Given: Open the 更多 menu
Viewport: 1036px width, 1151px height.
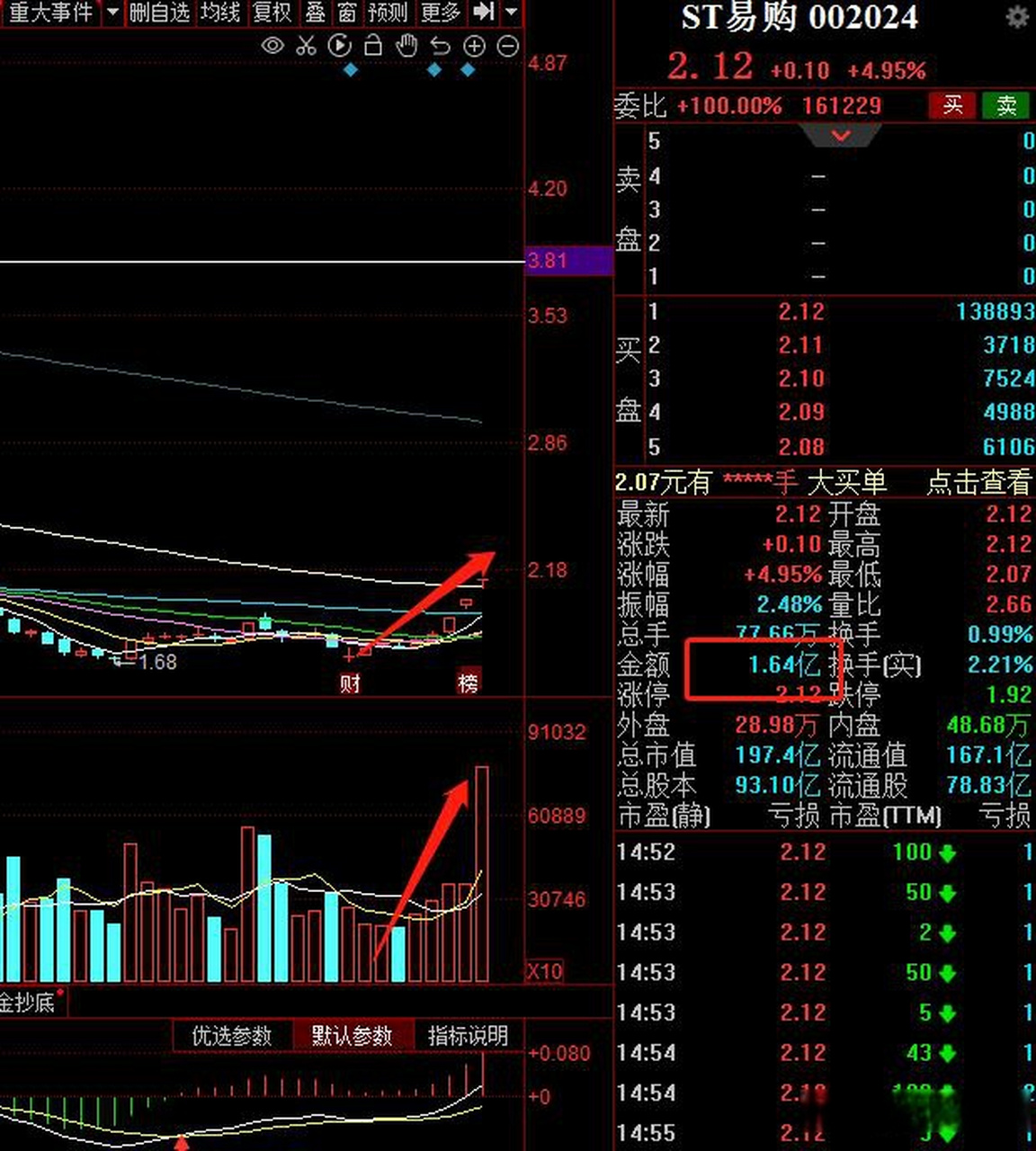Looking at the screenshot, I should 440,13.
